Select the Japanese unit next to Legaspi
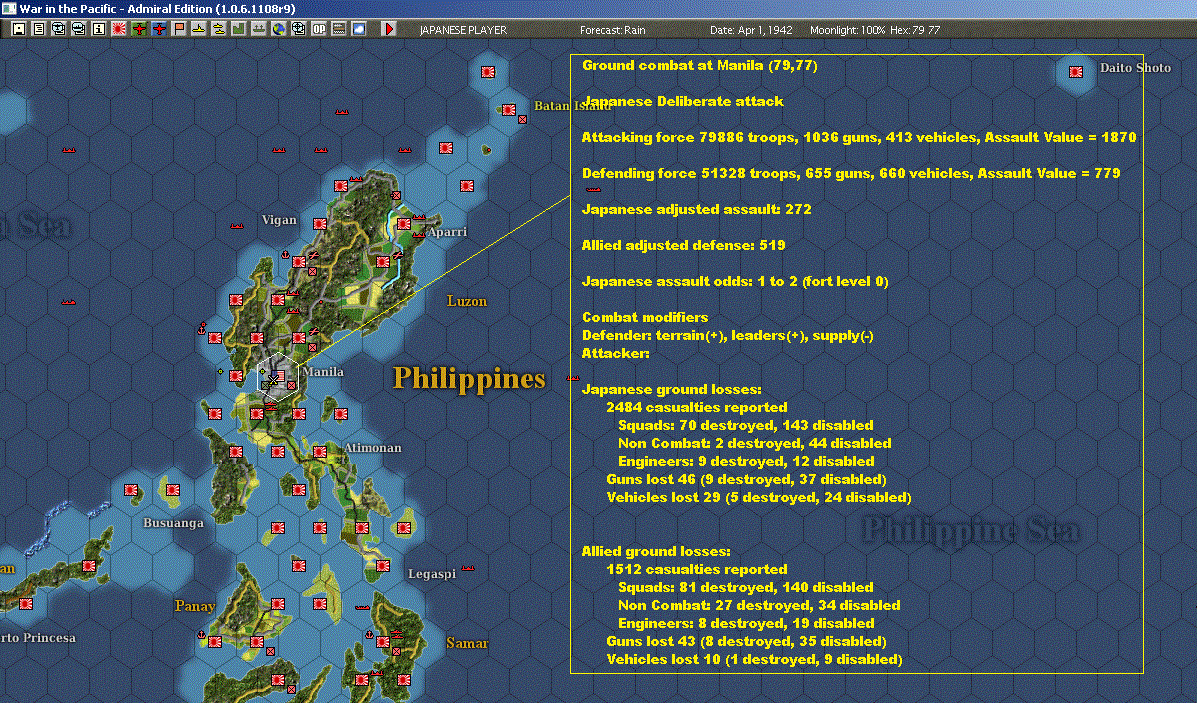 [x=383, y=566]
